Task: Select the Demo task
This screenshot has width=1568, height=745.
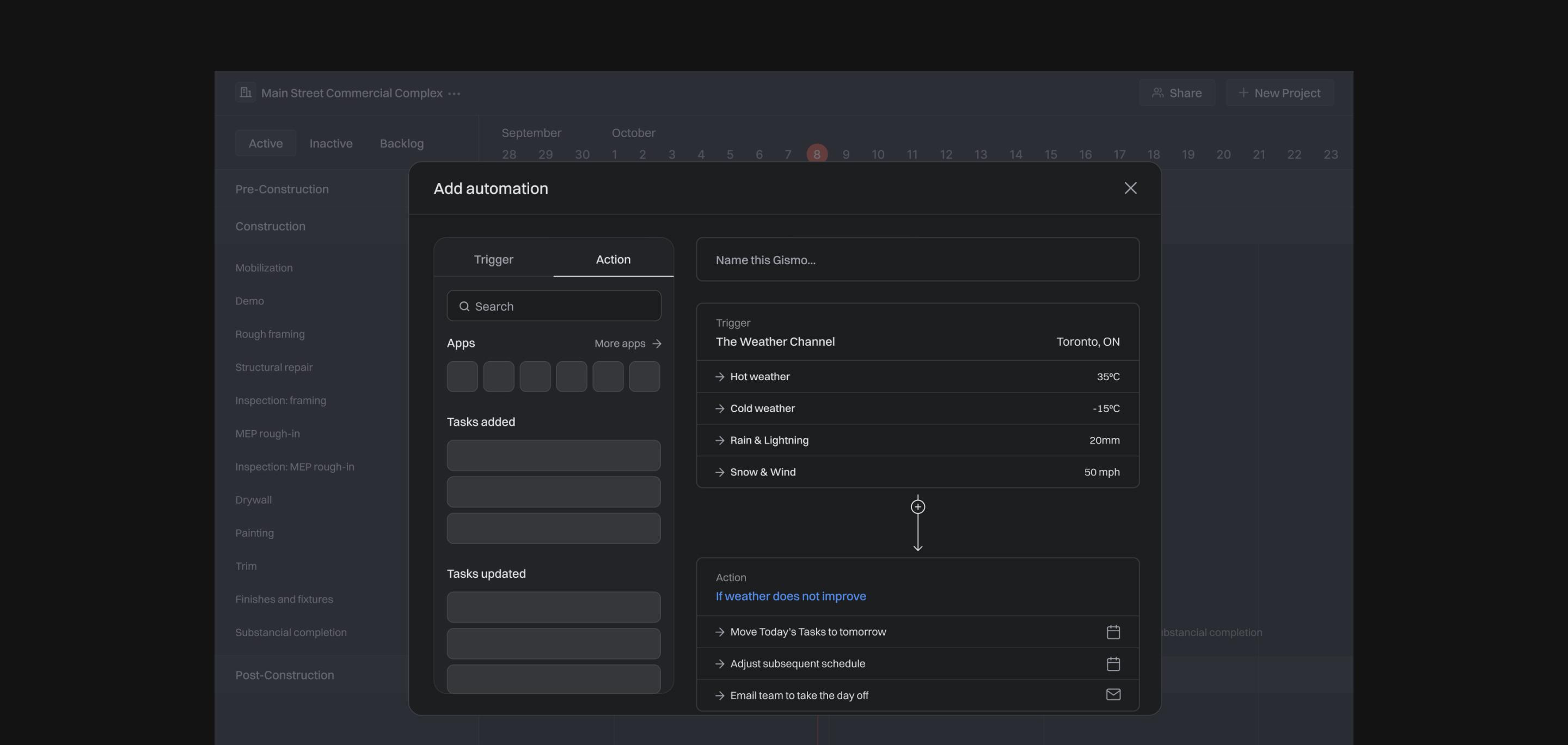Action: pos(249,301)
